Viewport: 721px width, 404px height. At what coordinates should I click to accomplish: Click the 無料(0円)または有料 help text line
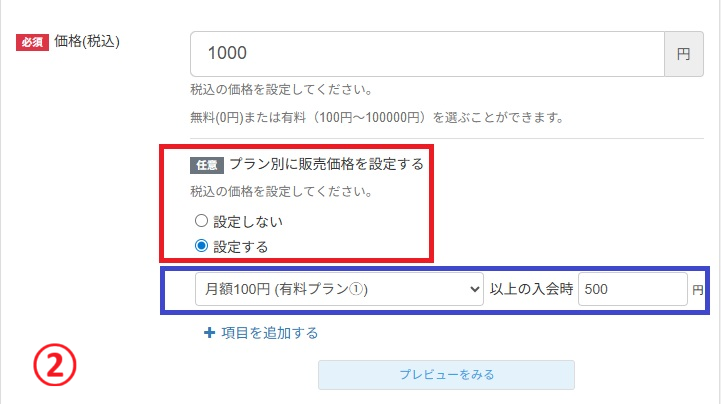[x=376, y=117]
